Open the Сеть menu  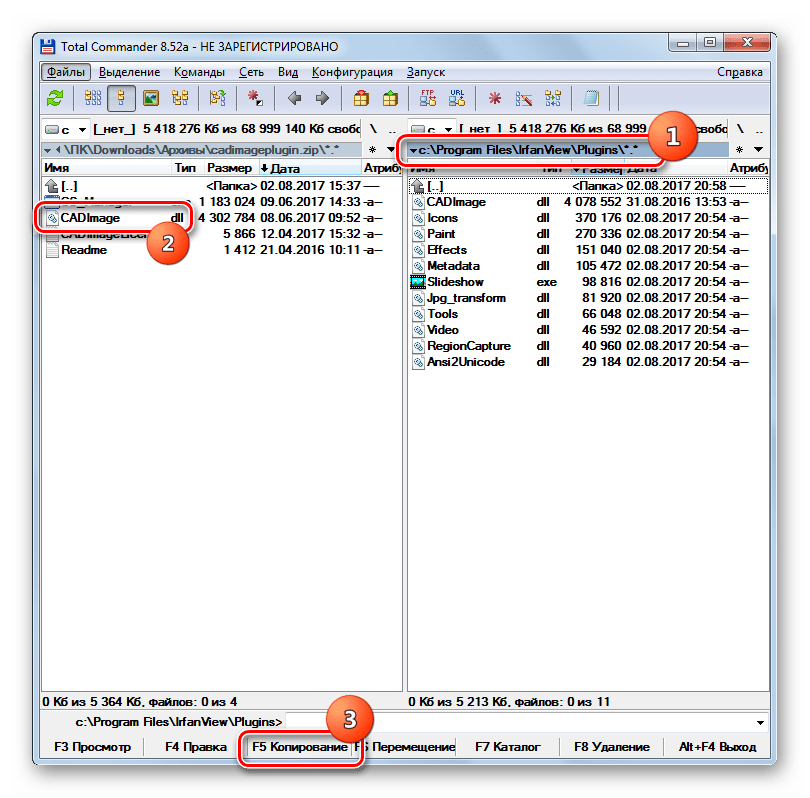coord(251,72)
